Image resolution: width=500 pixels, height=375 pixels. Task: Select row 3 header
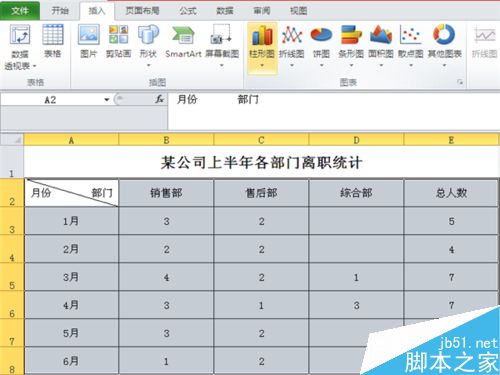click(x=12, y=221)
